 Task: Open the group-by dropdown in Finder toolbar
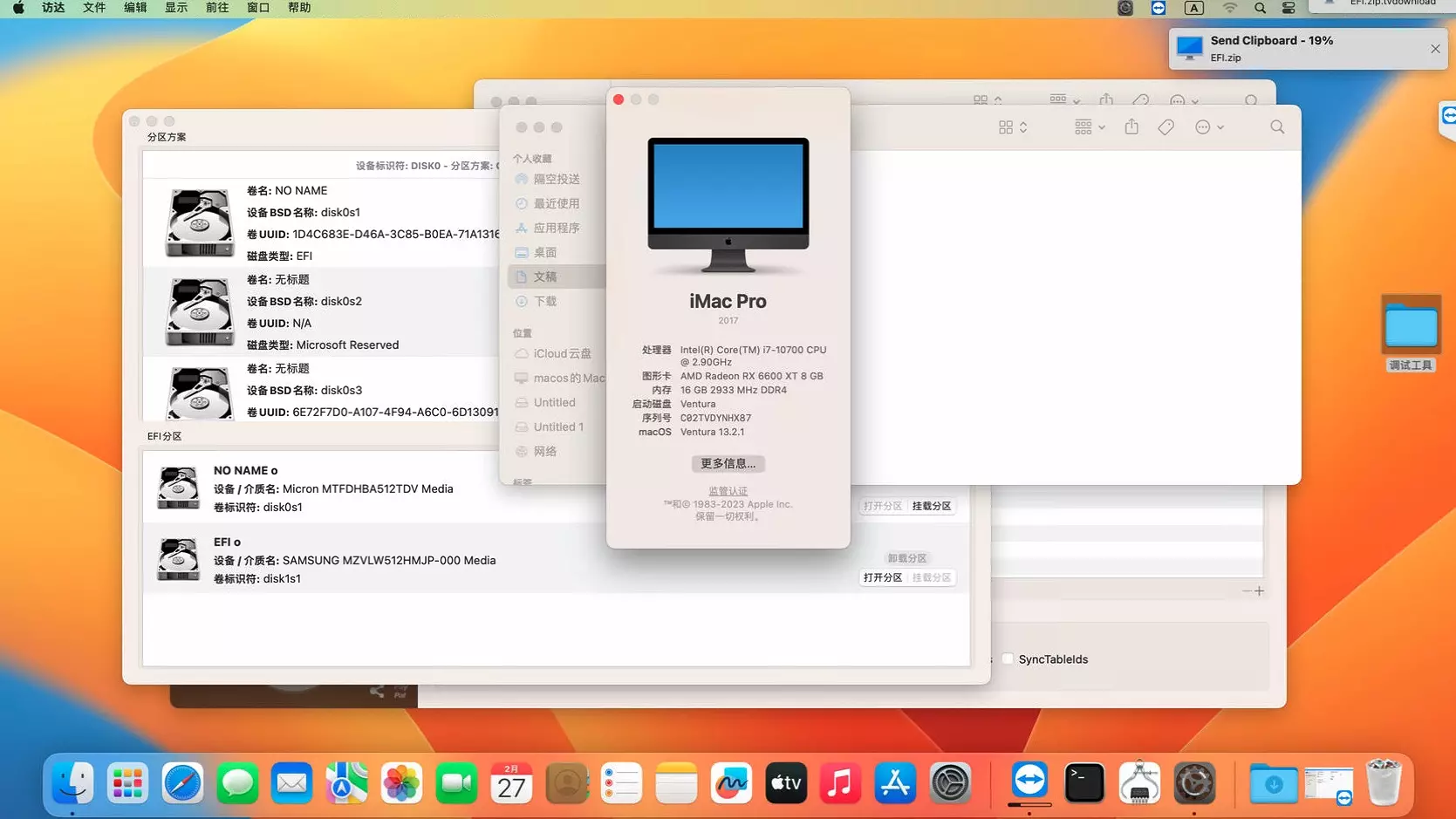1090,127
